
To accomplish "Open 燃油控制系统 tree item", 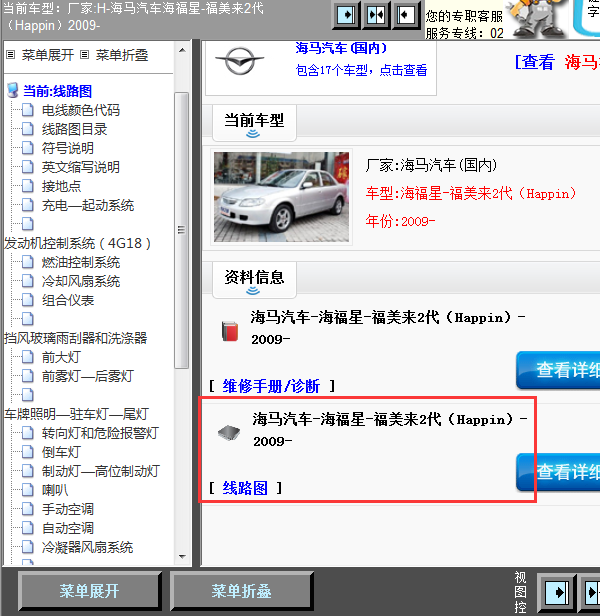I will [81, 262].
